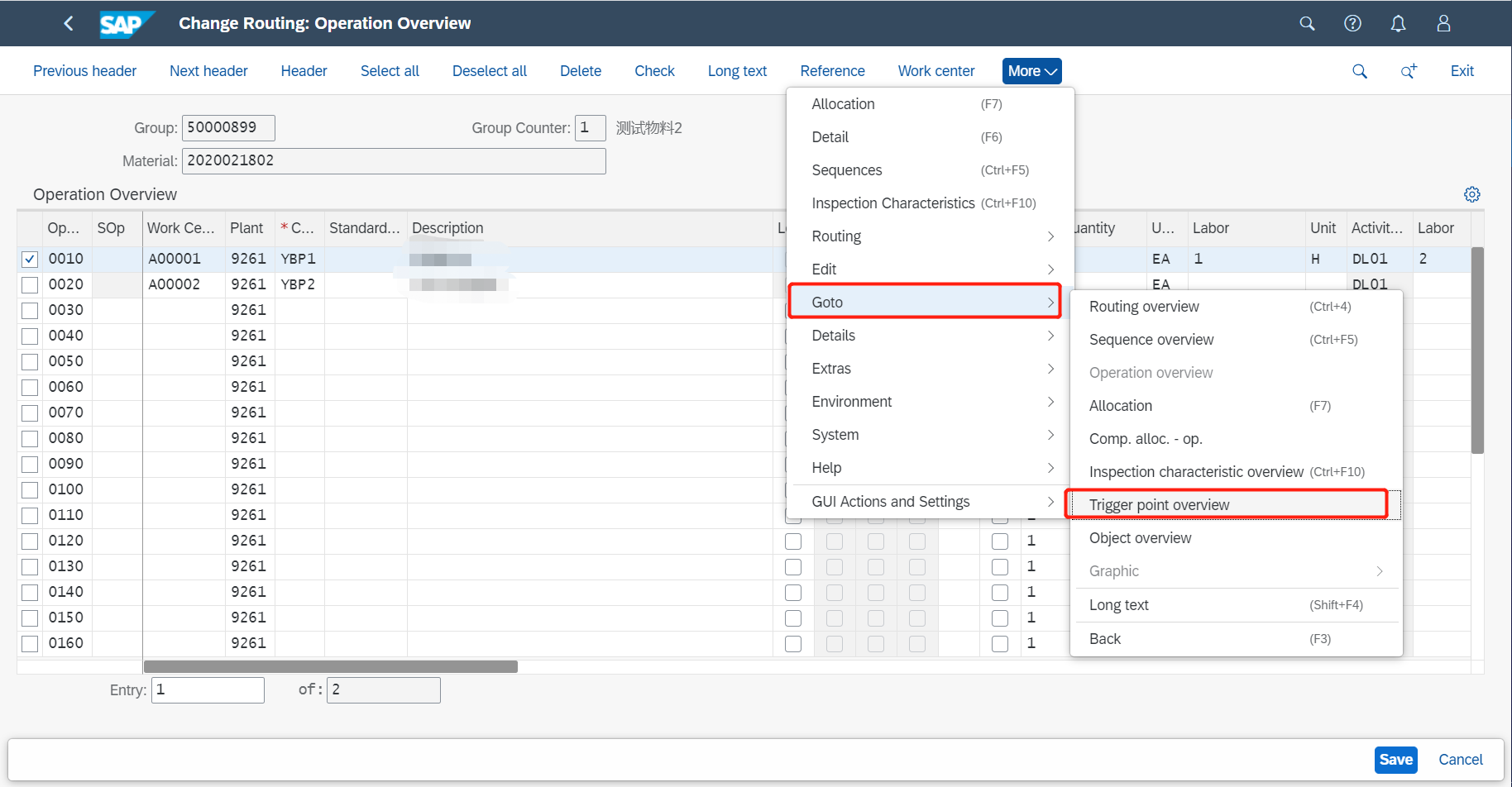Open the More dropdown in the toolbar
1512x787 pixels.
1031,71
